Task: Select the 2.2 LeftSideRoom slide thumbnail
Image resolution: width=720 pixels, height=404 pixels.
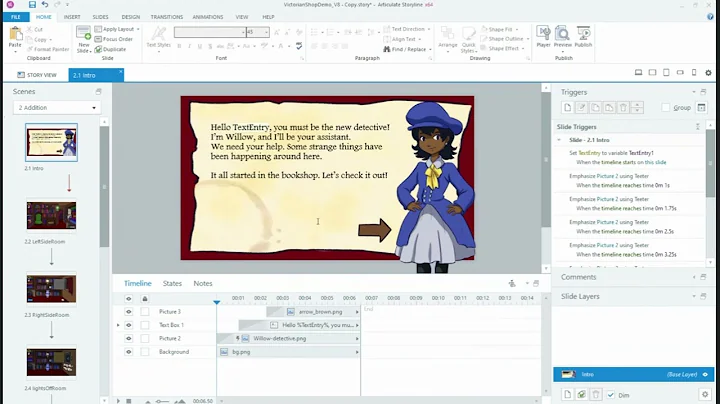Action: click(51, 215)
